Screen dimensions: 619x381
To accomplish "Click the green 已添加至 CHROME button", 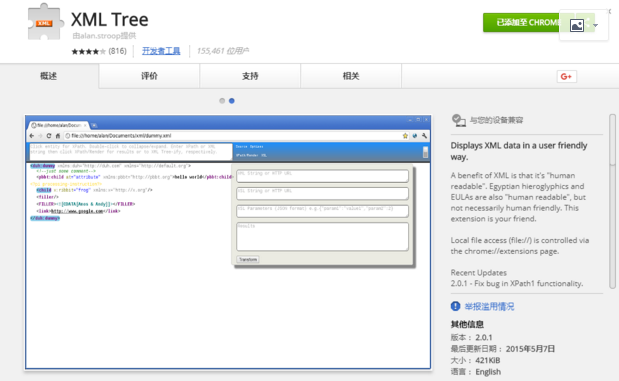I will tap(521, 23).
